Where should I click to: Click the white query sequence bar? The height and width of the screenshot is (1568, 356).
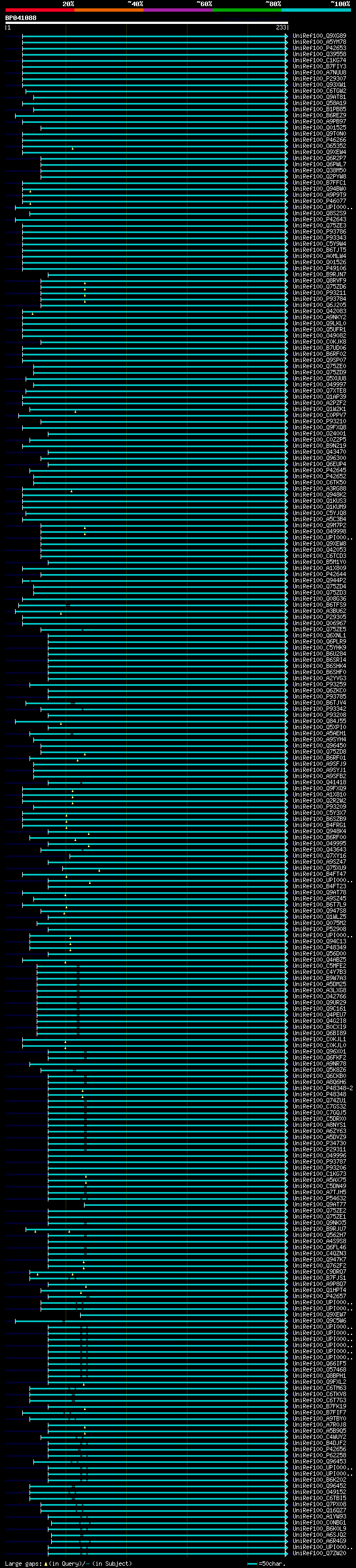coord(147,23)
